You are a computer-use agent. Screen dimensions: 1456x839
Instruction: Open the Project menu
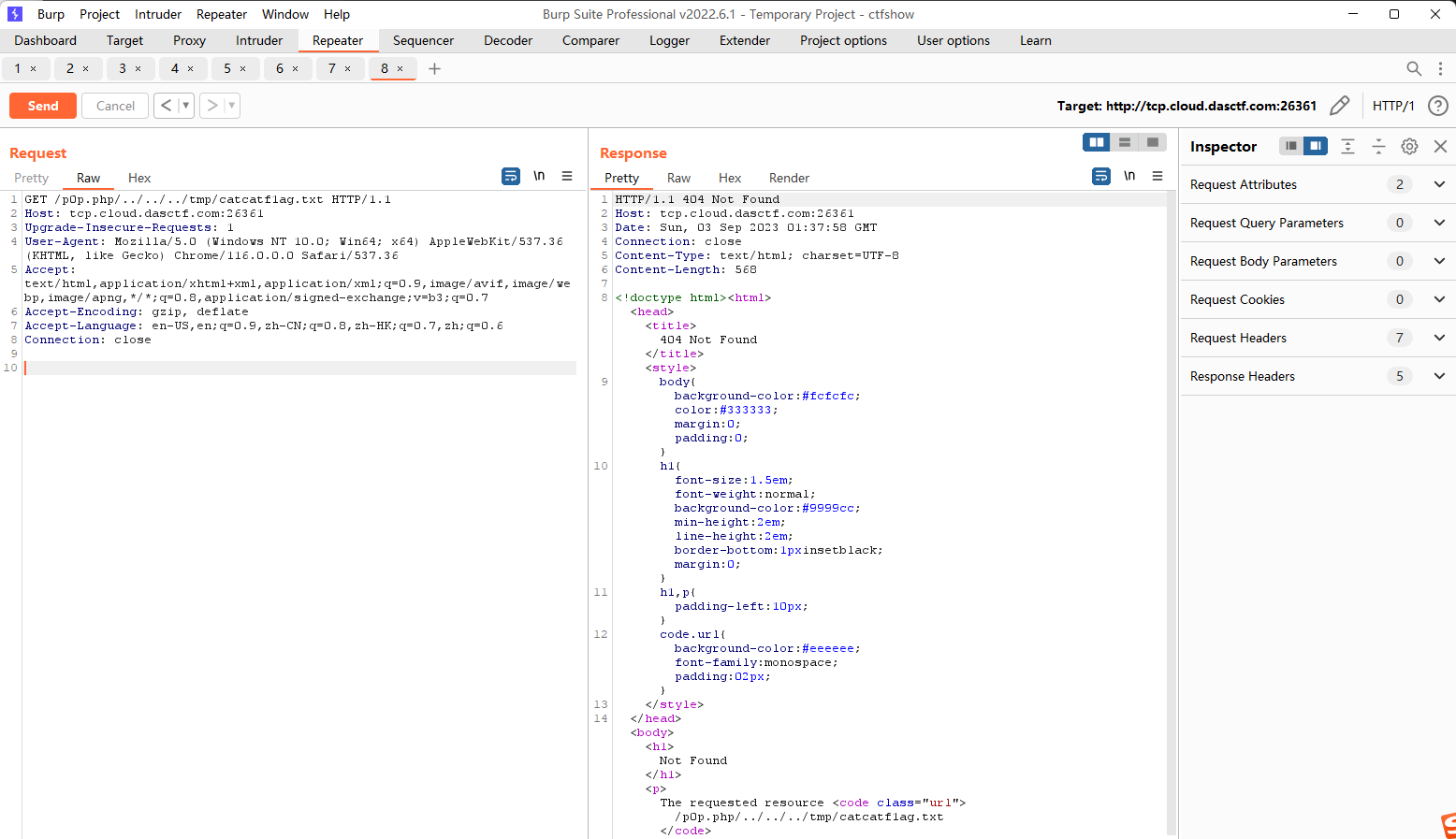(99, 14)
